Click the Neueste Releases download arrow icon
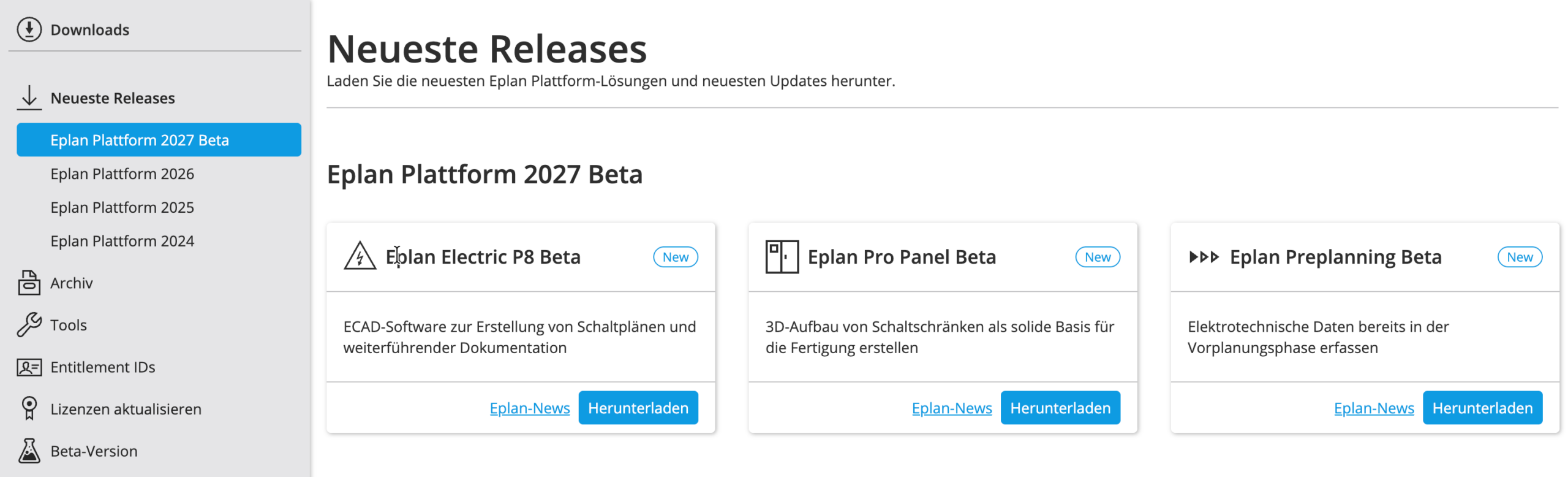1568x477 pixels. [x=29, y=97]
